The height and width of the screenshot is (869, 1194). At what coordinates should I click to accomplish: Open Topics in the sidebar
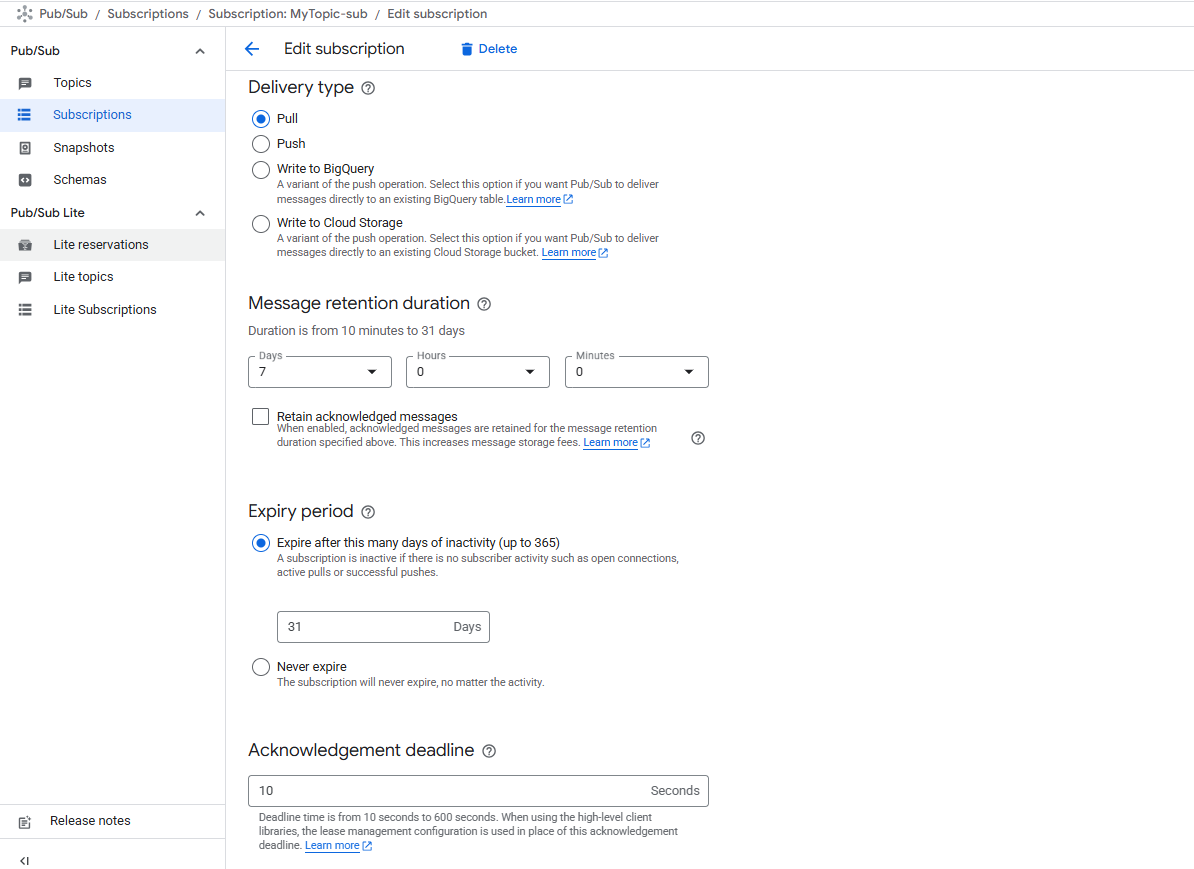(x=72, y=83)
